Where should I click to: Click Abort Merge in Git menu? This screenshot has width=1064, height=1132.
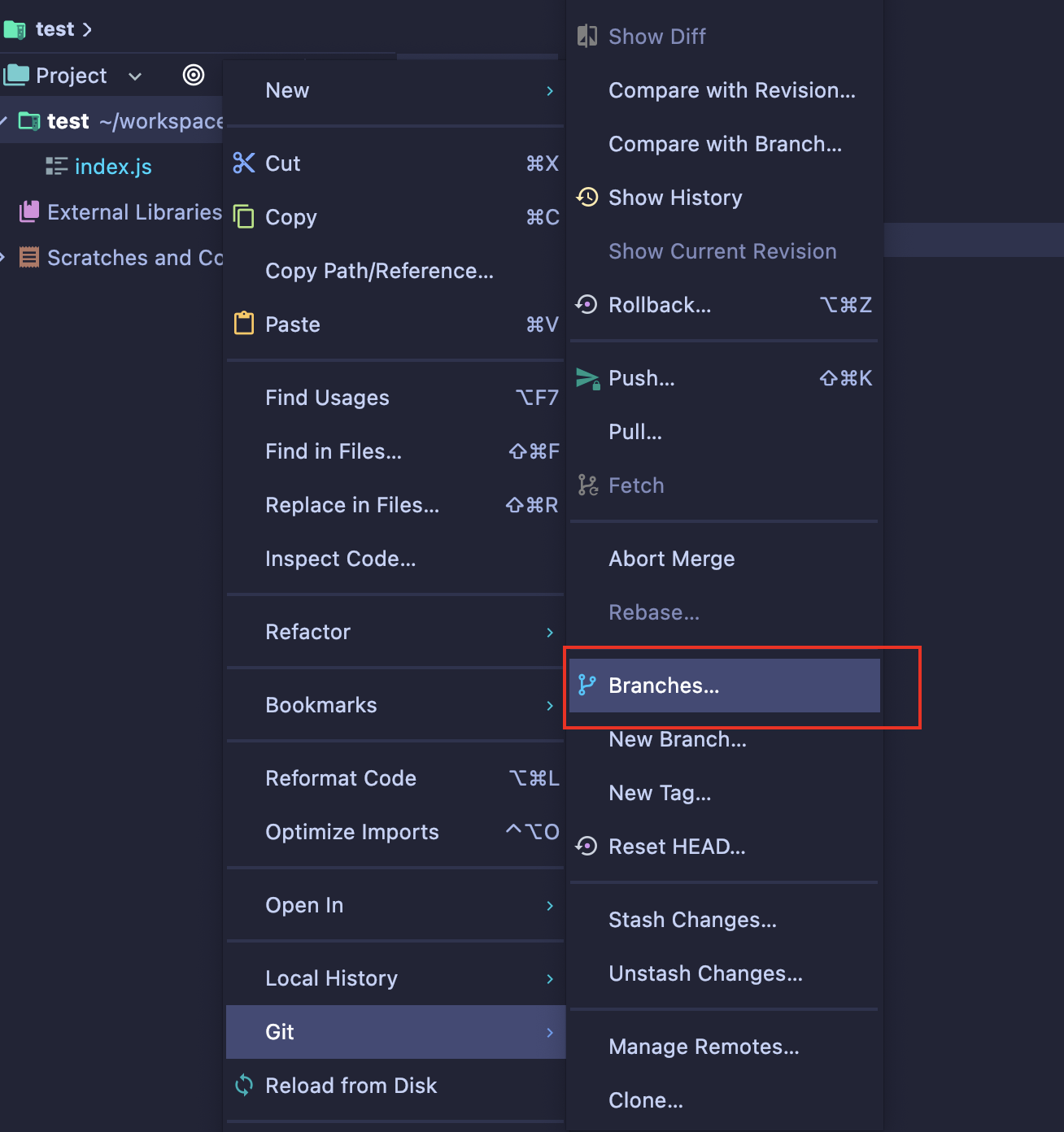[671, 559]
